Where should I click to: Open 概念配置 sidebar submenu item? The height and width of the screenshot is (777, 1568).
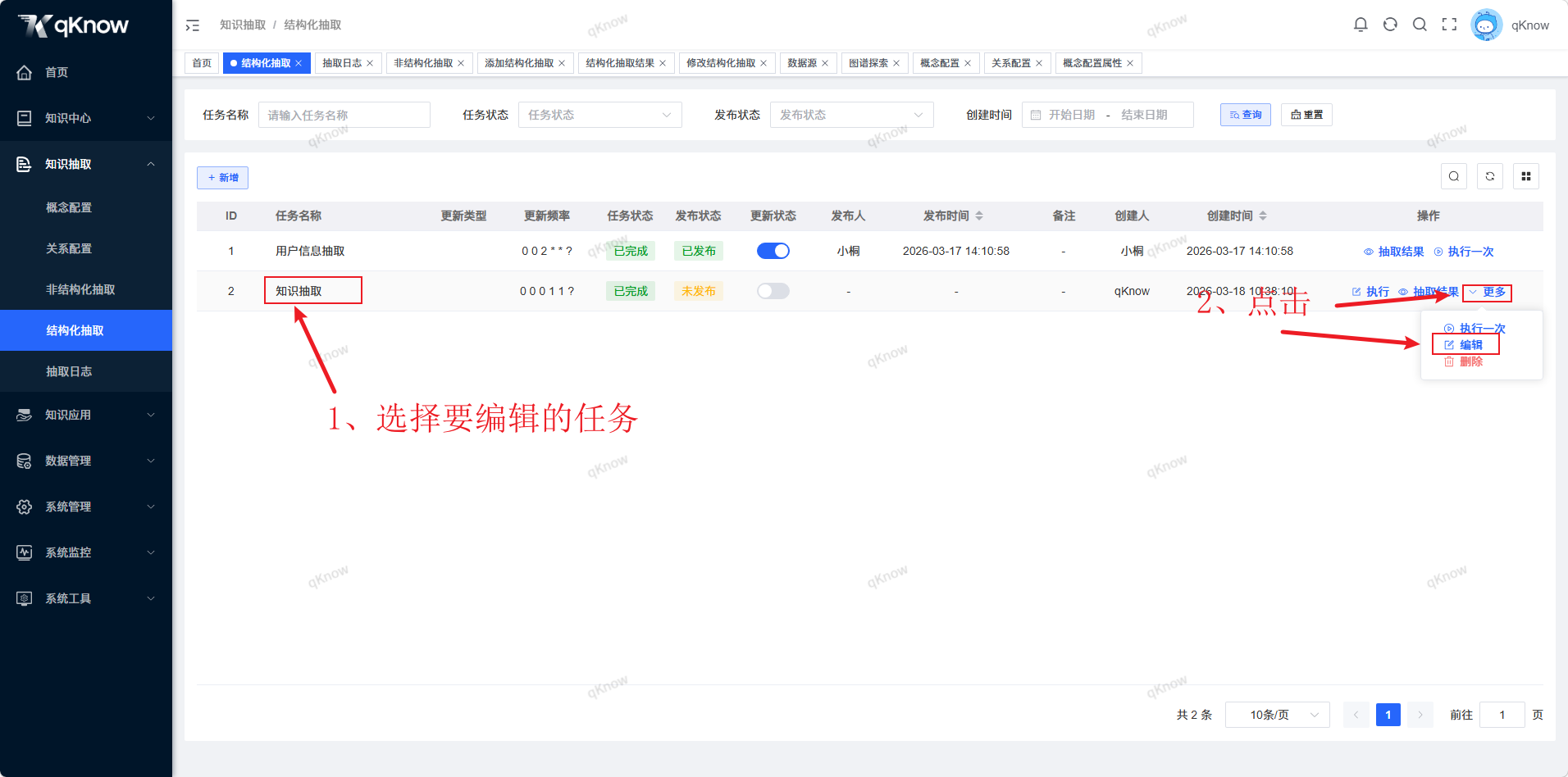pos(86,207)
